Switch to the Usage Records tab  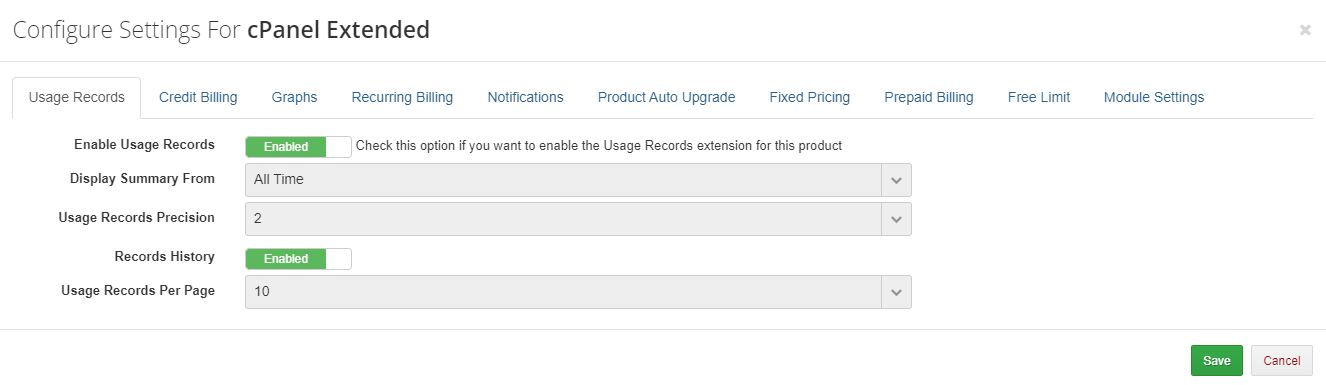[x=77, y=98]
